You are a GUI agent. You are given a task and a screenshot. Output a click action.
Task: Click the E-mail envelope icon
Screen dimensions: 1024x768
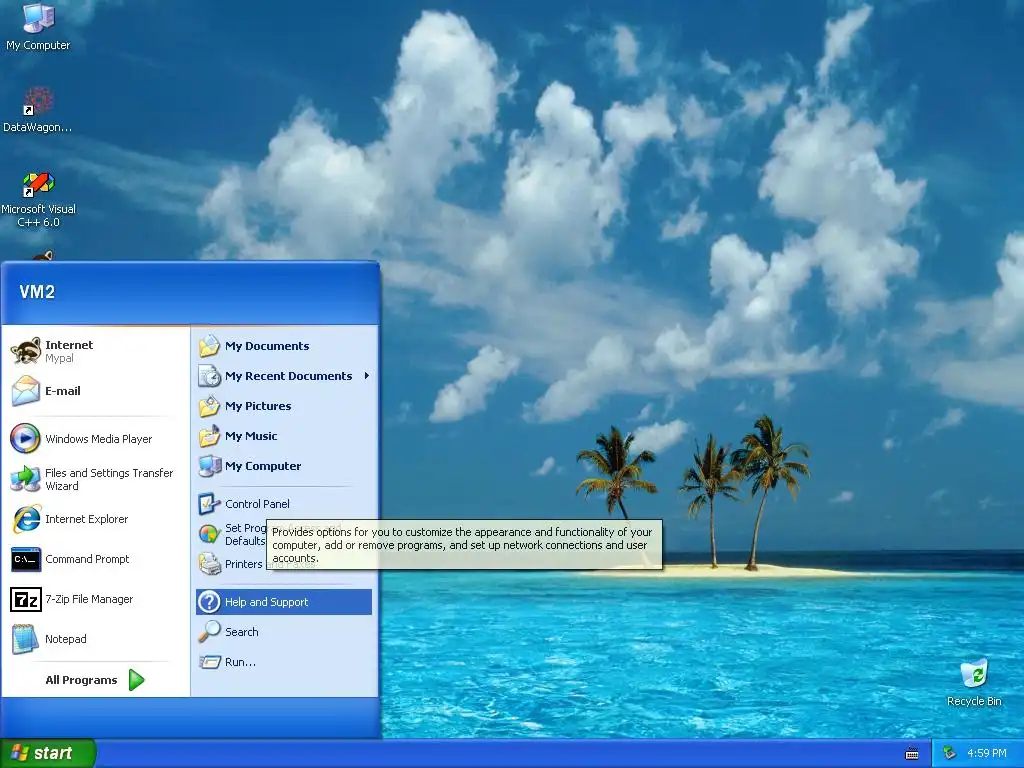tap(25, 391)
